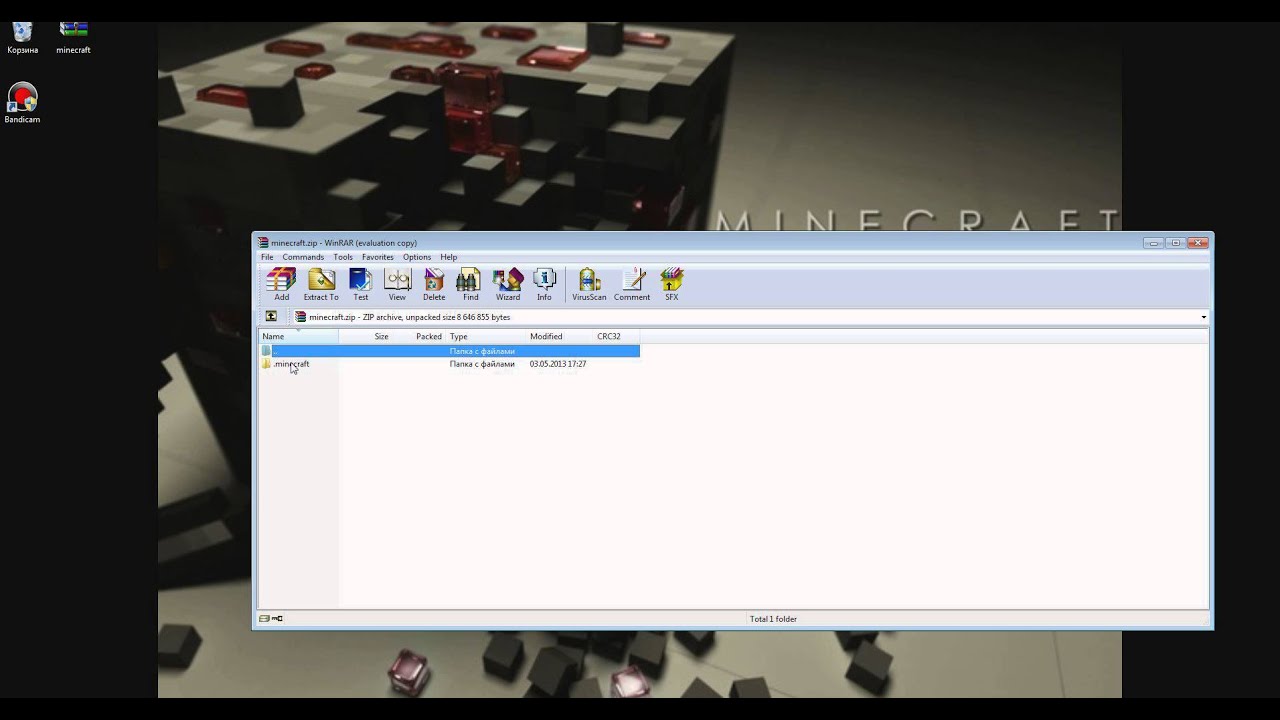Select the parent folder '..' row
The width and height of the screenshot is (1280, 720).
tap(449, 351)
